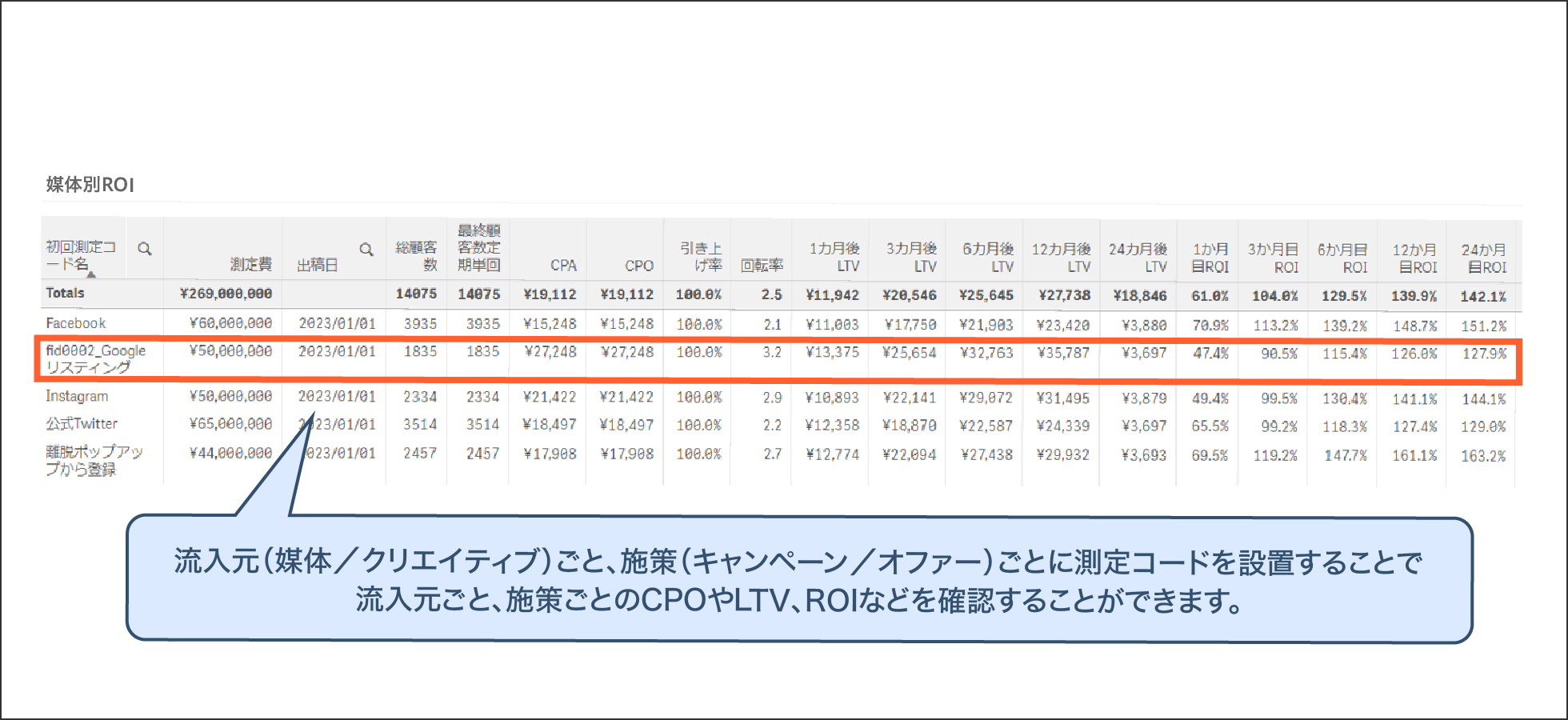Select the 離脱ポップアップから登録 row label
This screenshot has width=1568, height=720.
(x=94, y=460)
